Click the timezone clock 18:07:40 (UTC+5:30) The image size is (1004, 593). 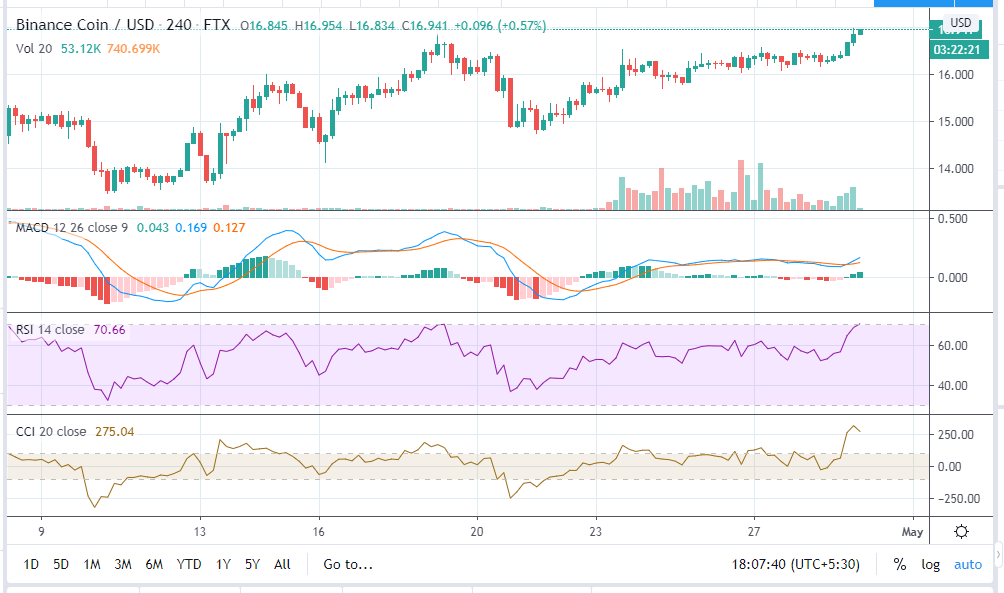coord(795,564)
